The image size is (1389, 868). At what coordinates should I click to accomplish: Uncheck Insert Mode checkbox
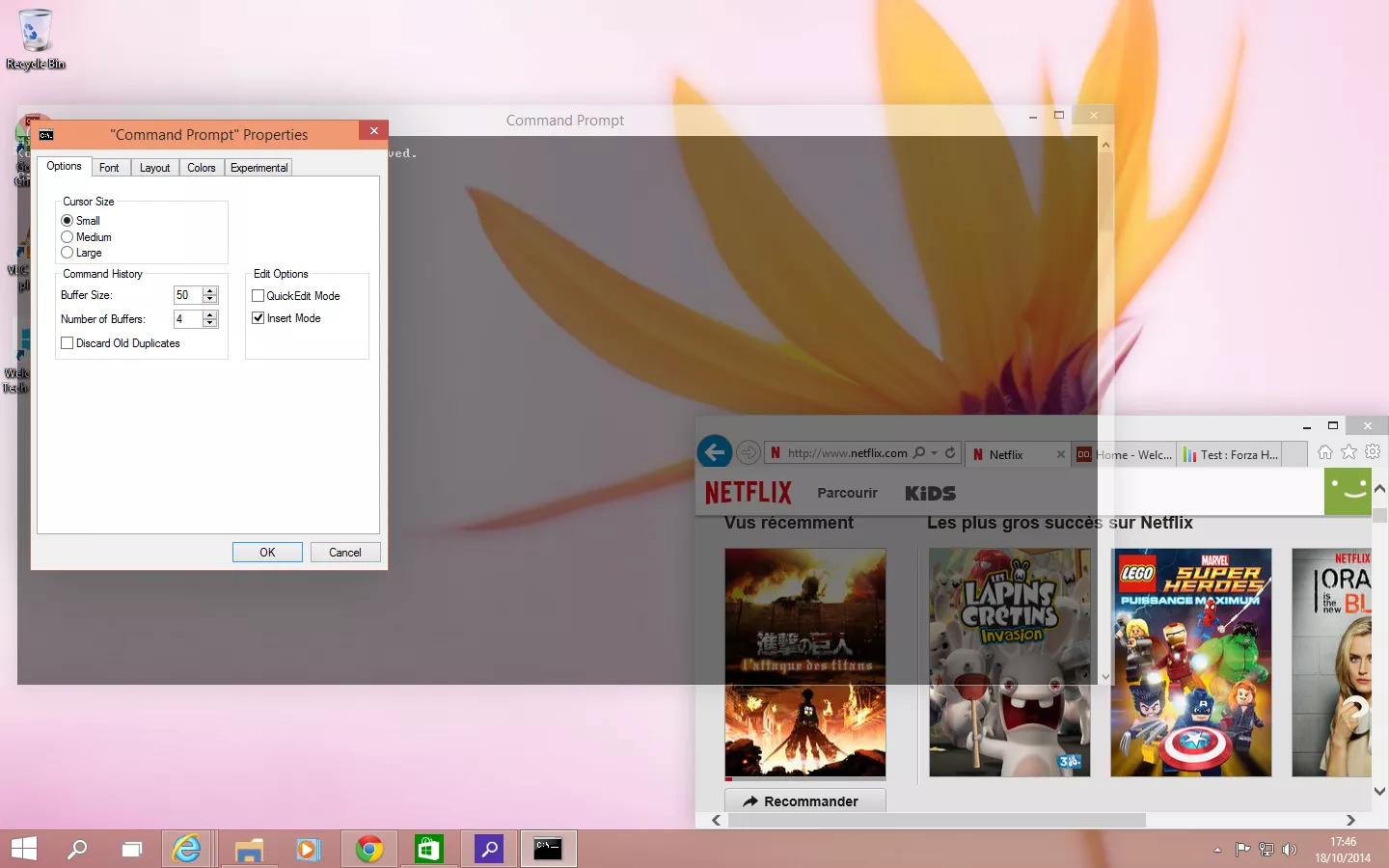[258, 318]
